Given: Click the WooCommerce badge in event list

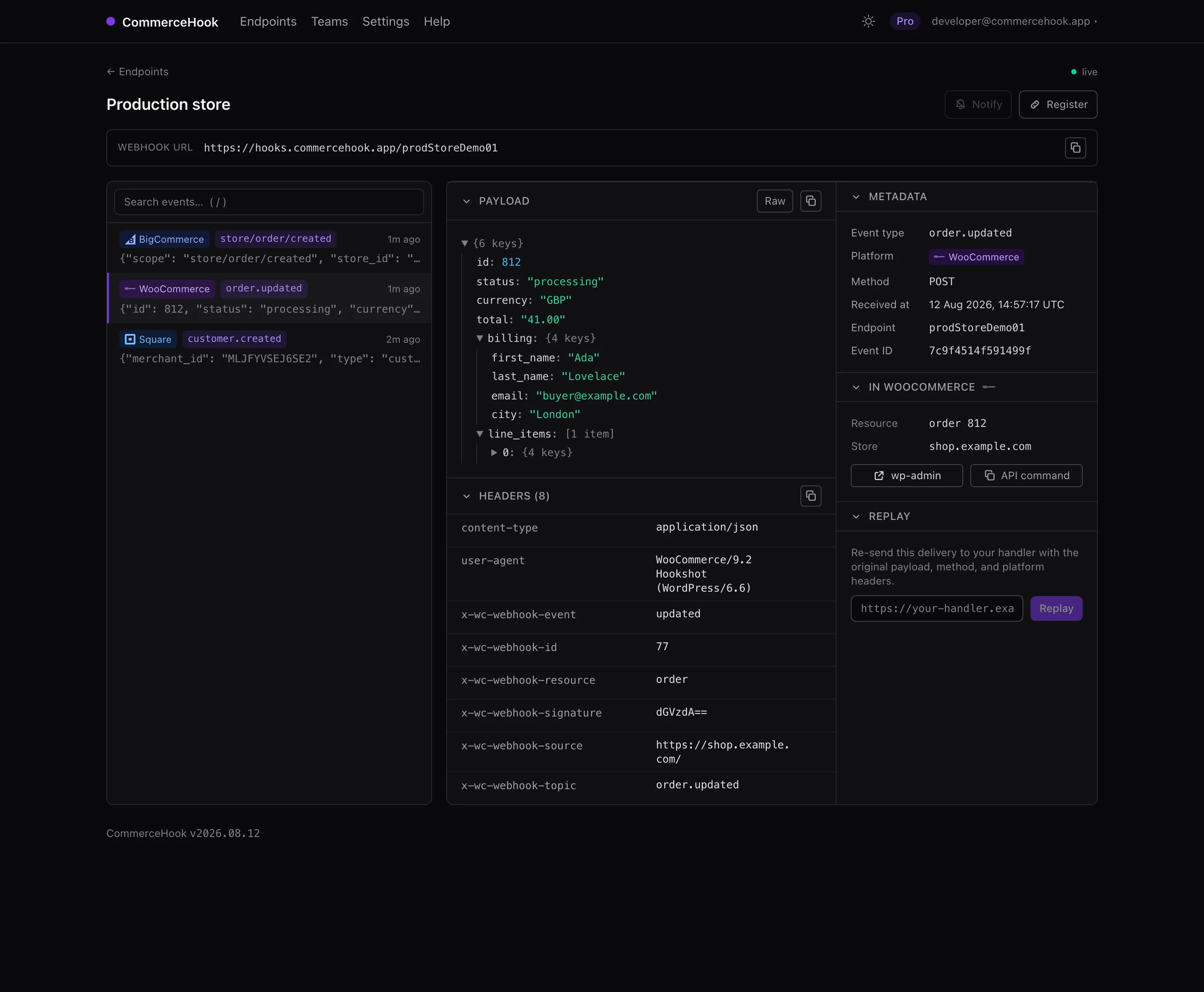Looking at the screenshot, I should pyautogui.click(x=167, y=289).
